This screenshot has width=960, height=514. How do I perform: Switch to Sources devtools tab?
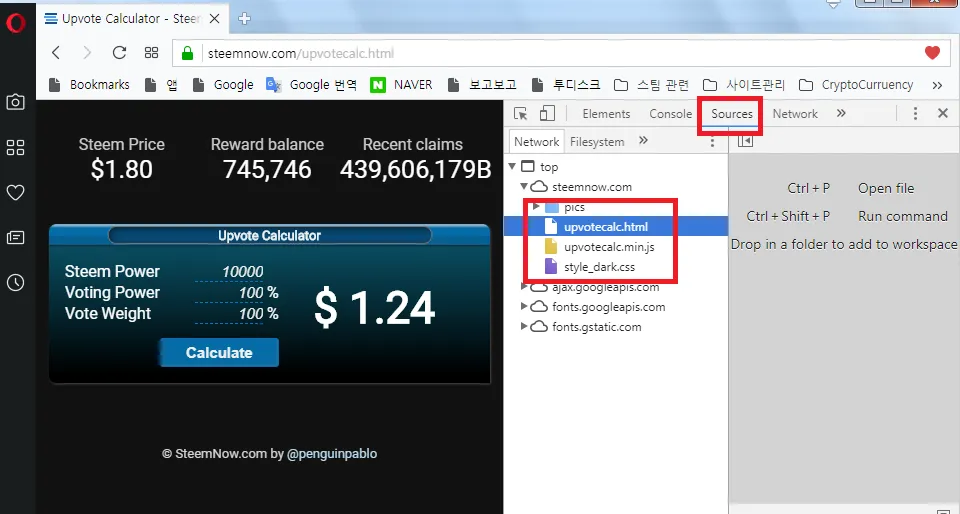pyautogui.click(x=732, y=114)
